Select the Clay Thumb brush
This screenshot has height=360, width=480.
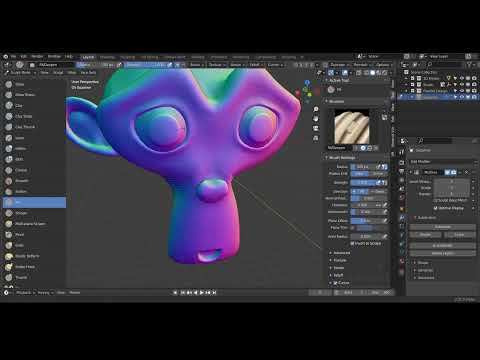point(34,127)
